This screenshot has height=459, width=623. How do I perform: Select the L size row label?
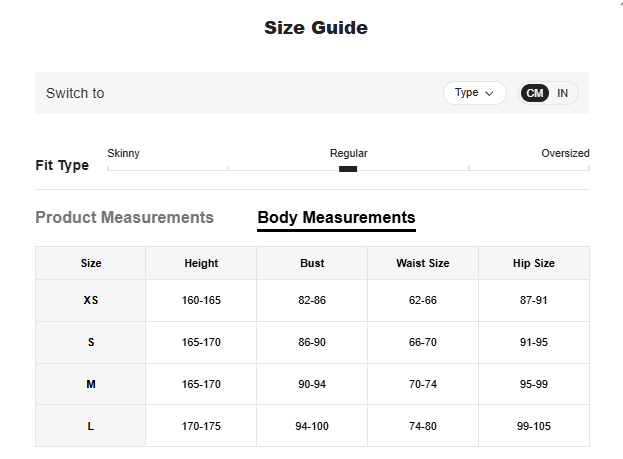(x=91, y=426)
